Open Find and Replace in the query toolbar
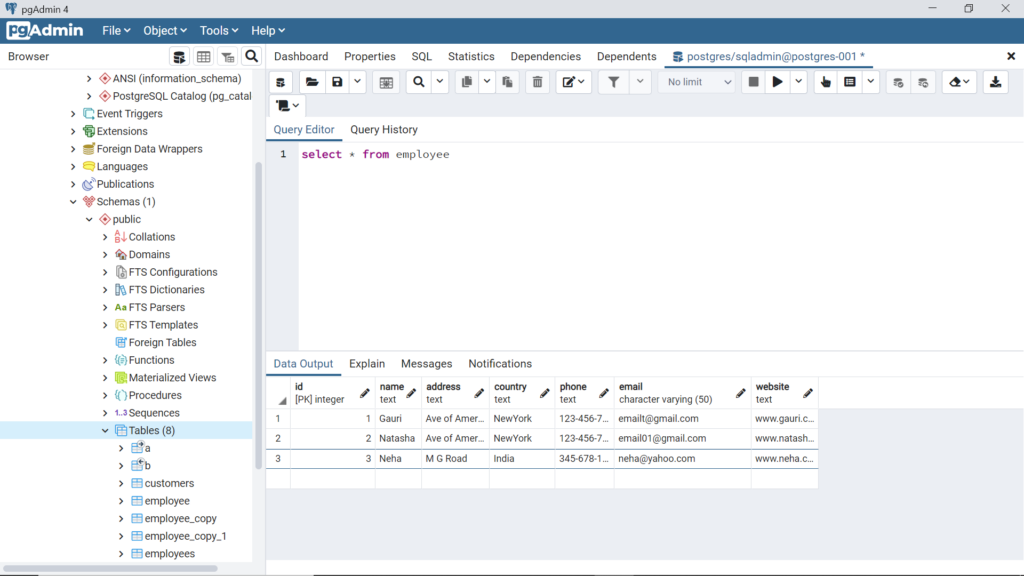Viewport: 1024px width, 576px height. click(x=419, y=81)
